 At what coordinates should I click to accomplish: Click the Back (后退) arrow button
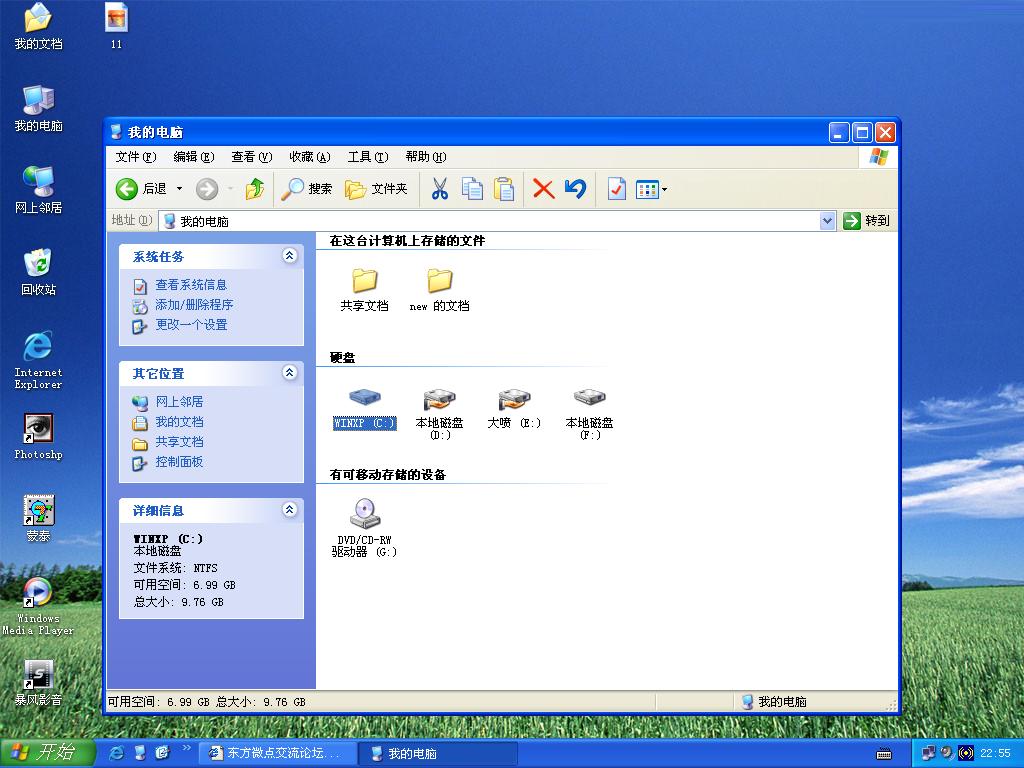(x=141, y=189)
